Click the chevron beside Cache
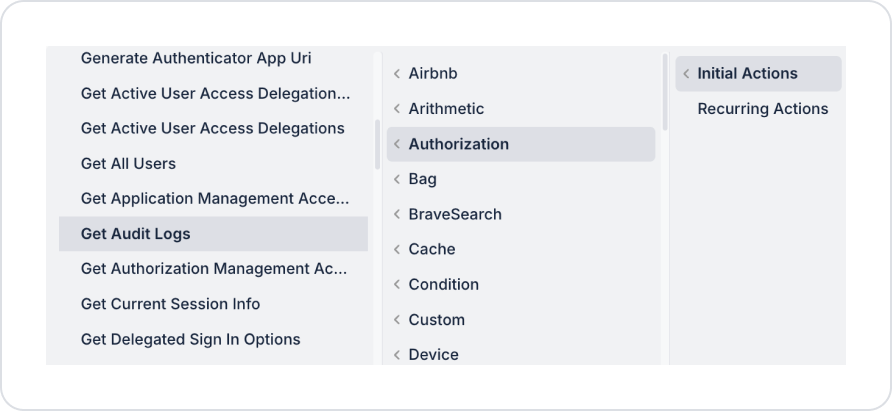 [397, 249]
